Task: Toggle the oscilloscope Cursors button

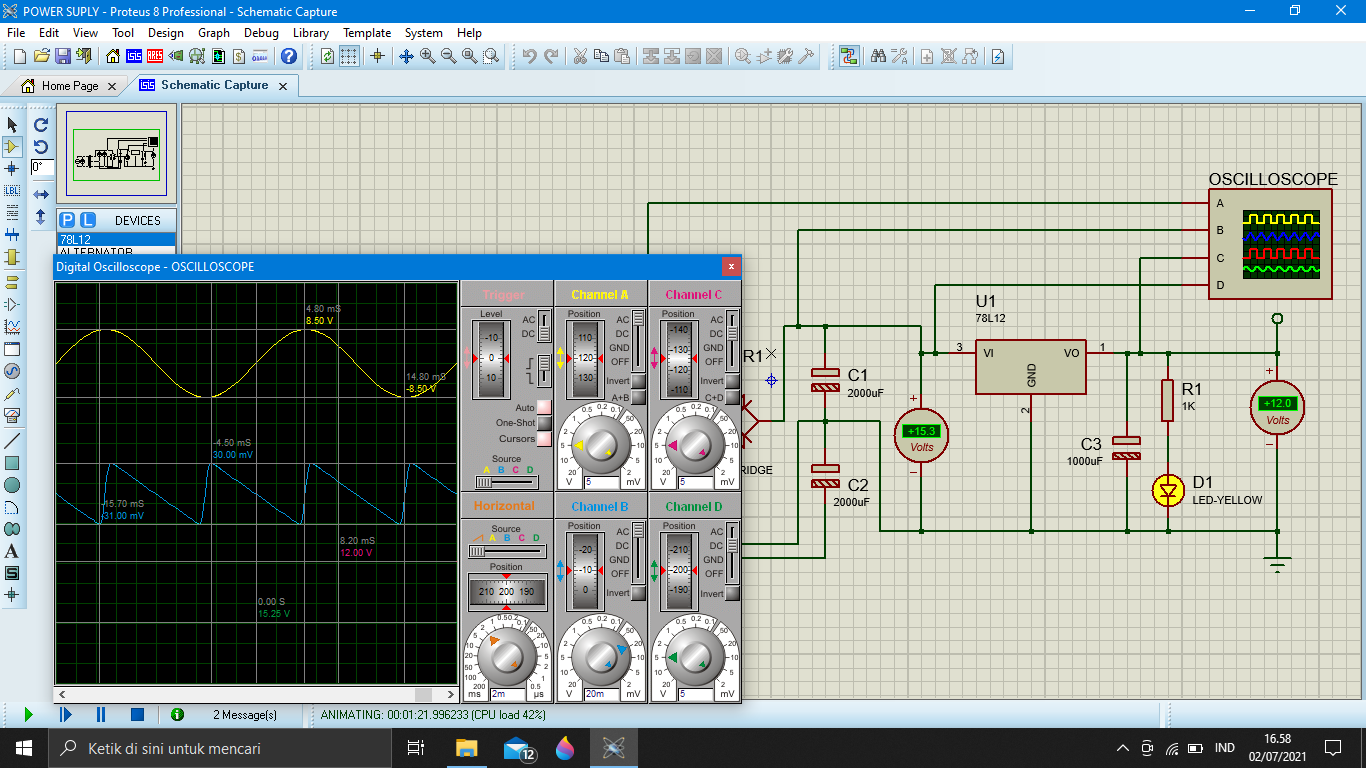Action: [544, 439]
